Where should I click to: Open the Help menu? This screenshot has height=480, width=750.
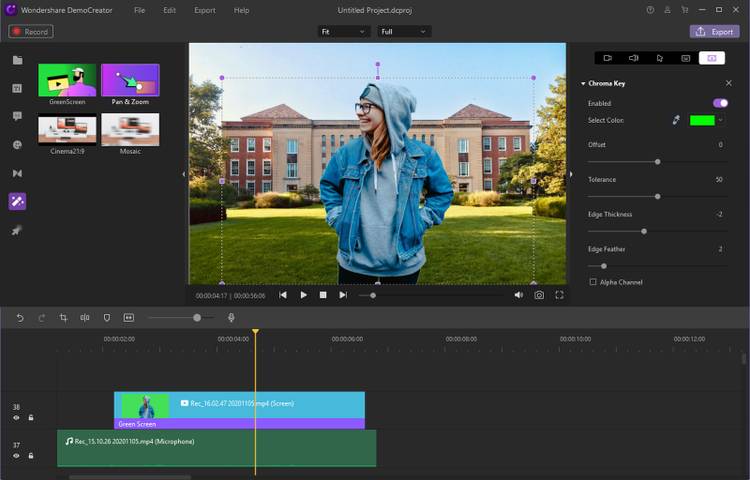[x=242, y=10]
